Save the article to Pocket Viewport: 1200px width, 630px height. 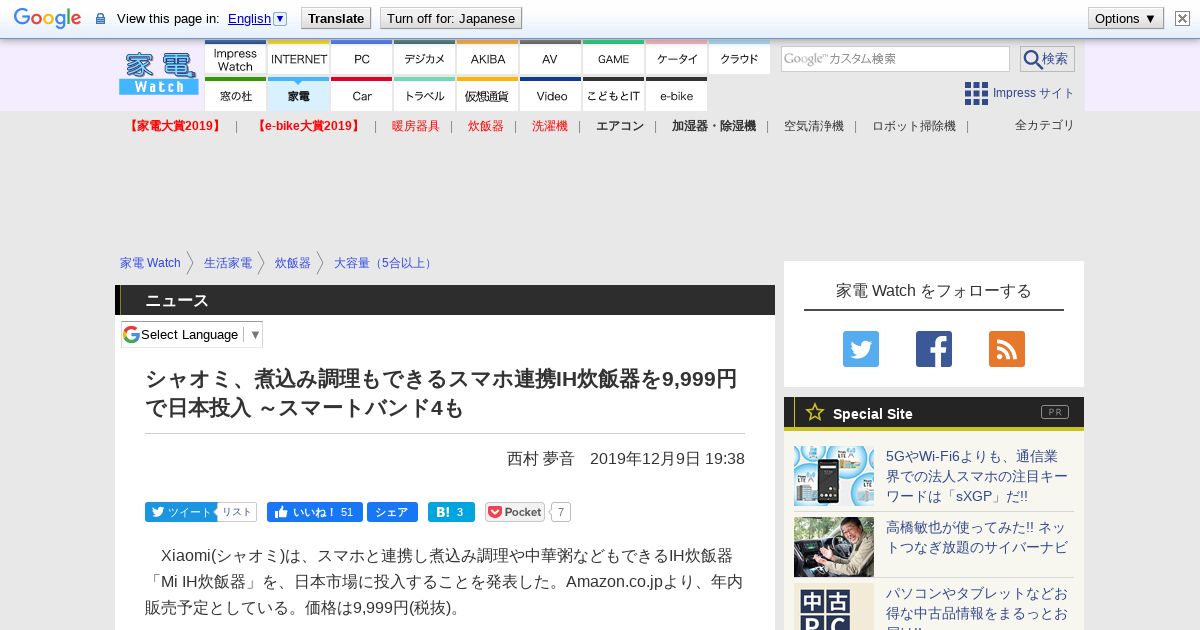click(515, 512)
